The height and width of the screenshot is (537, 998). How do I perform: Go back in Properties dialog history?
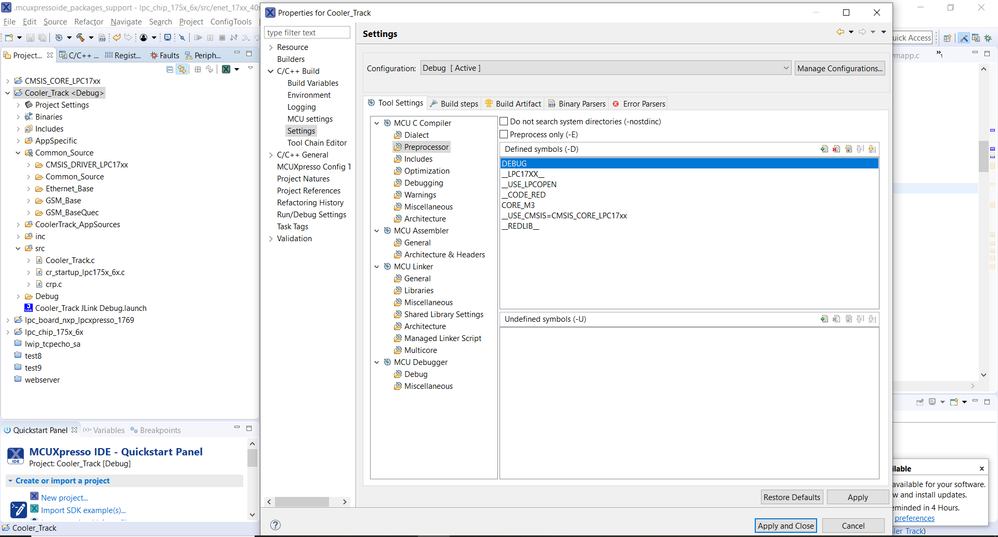840,32
